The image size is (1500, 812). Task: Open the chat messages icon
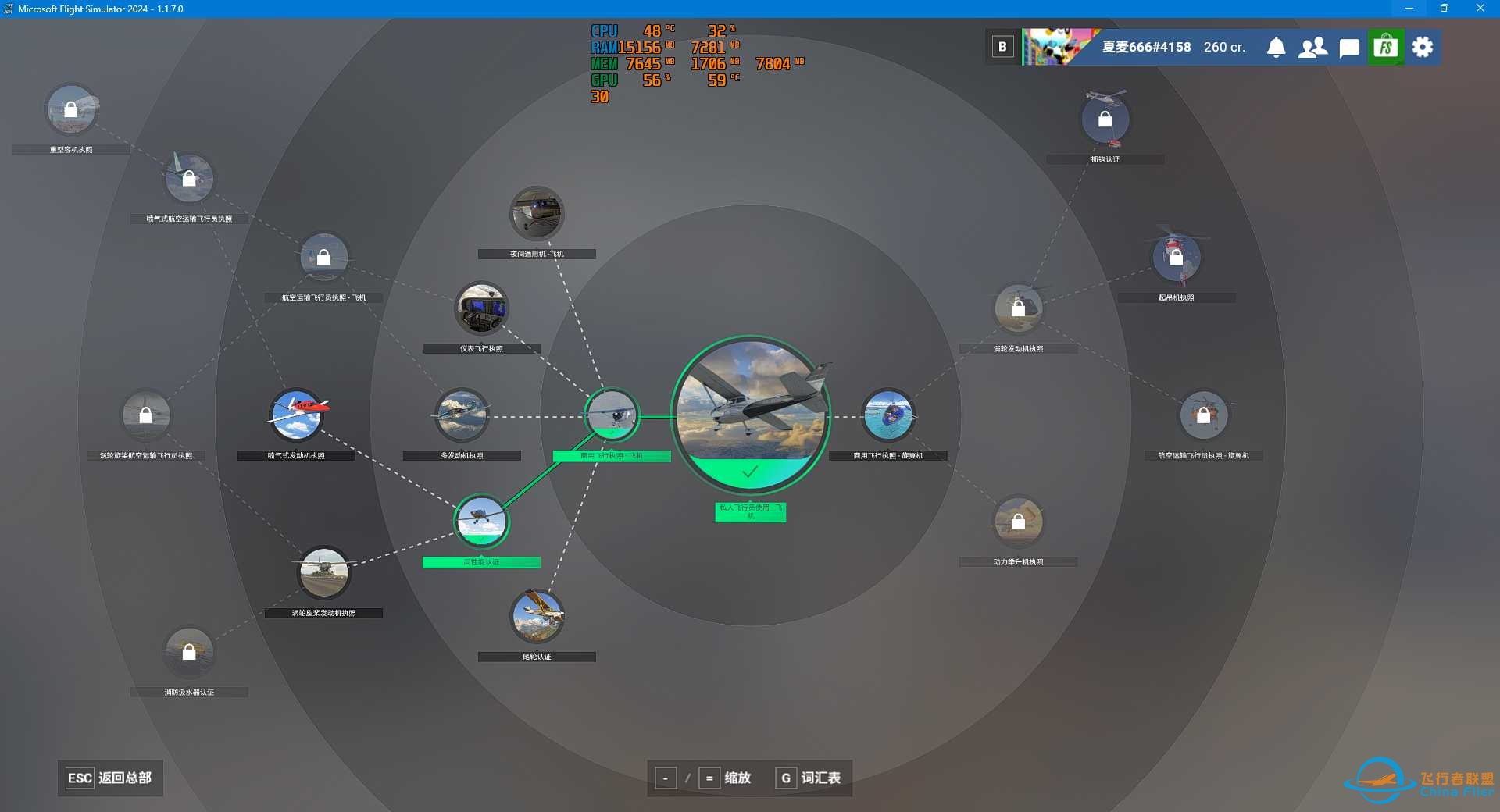click(1349, 48)
